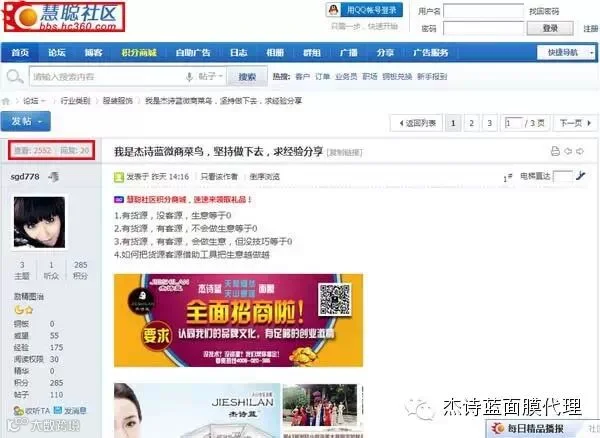Go to page 2 of the thread
600x438 pixels.
[471, 123]
